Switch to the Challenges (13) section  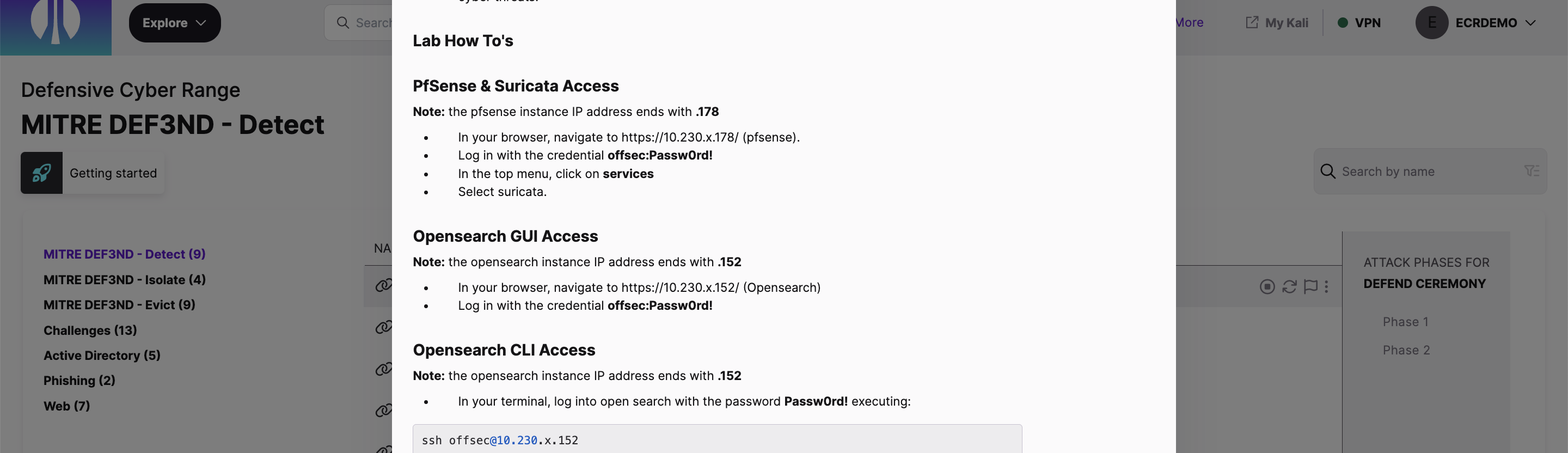point(89,330)
